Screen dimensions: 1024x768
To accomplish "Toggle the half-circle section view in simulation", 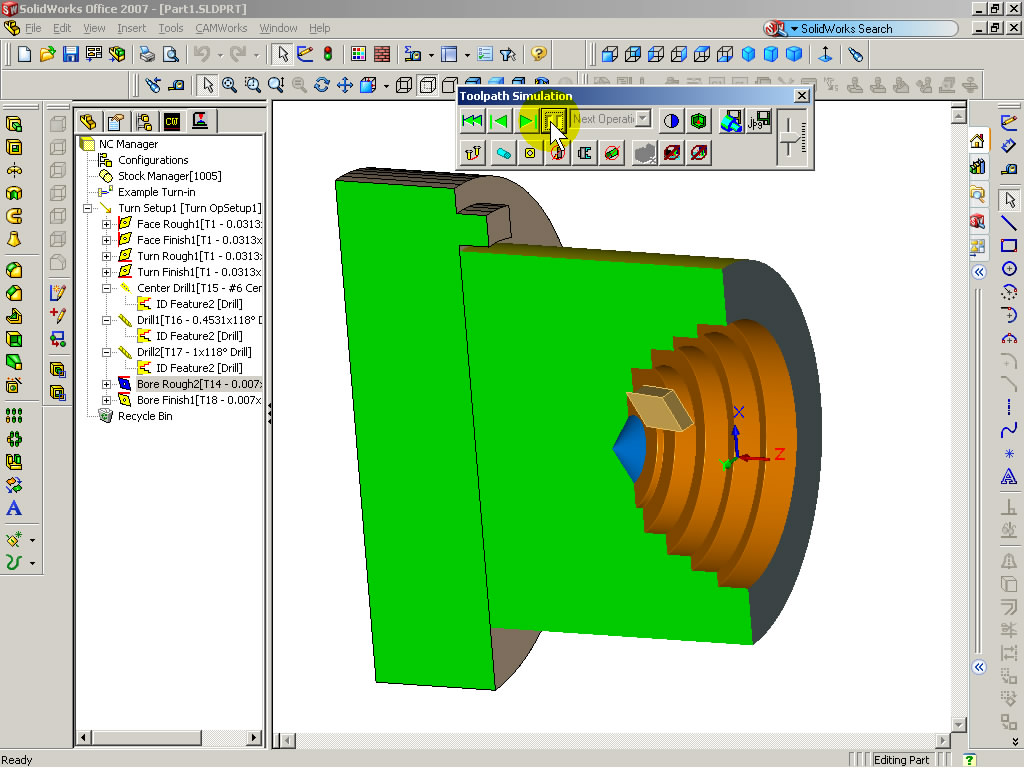I will point(671,121).
